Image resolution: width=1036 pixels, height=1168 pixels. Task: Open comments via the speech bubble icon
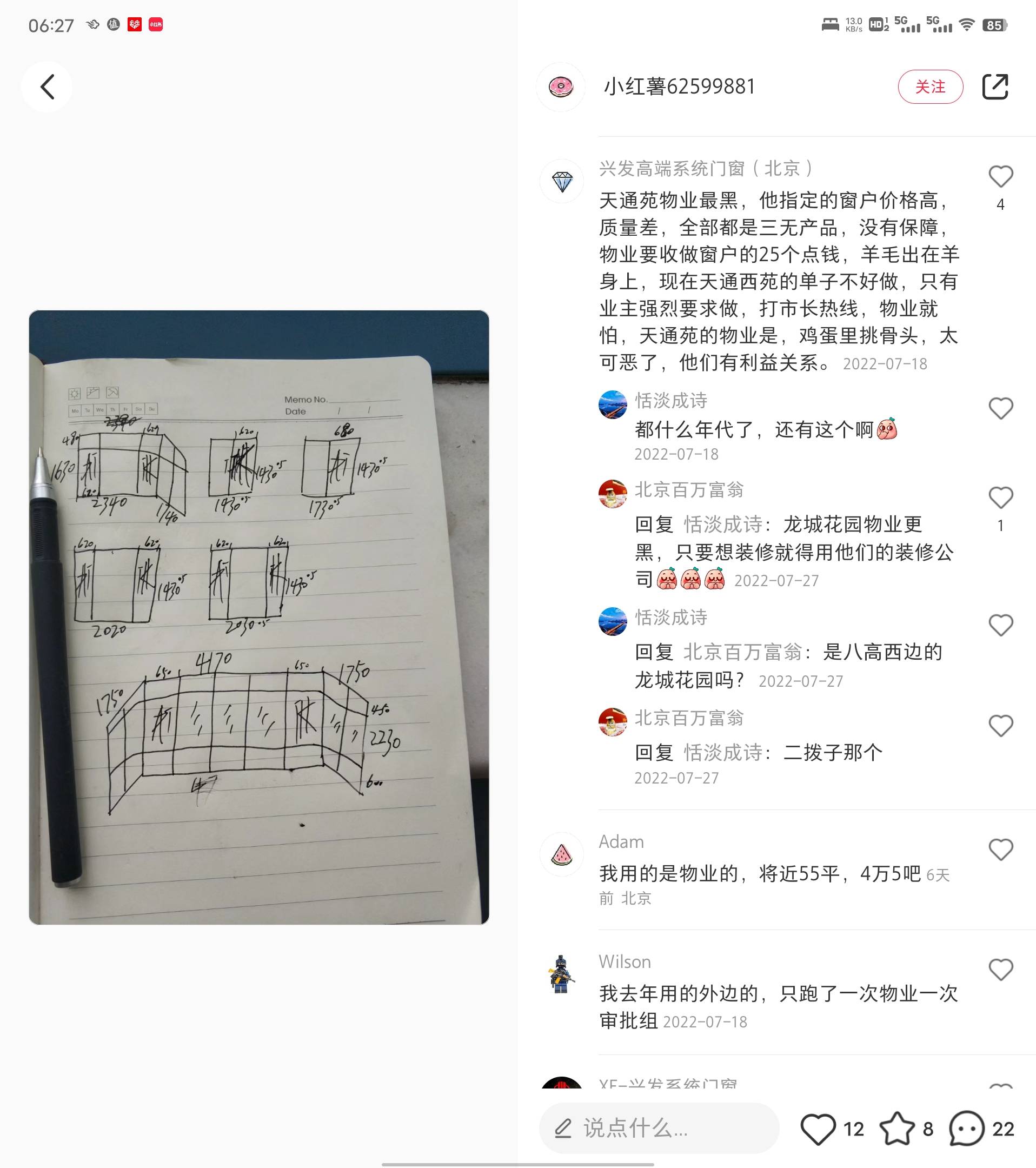pyautogui.click(x=966, y=1129)
